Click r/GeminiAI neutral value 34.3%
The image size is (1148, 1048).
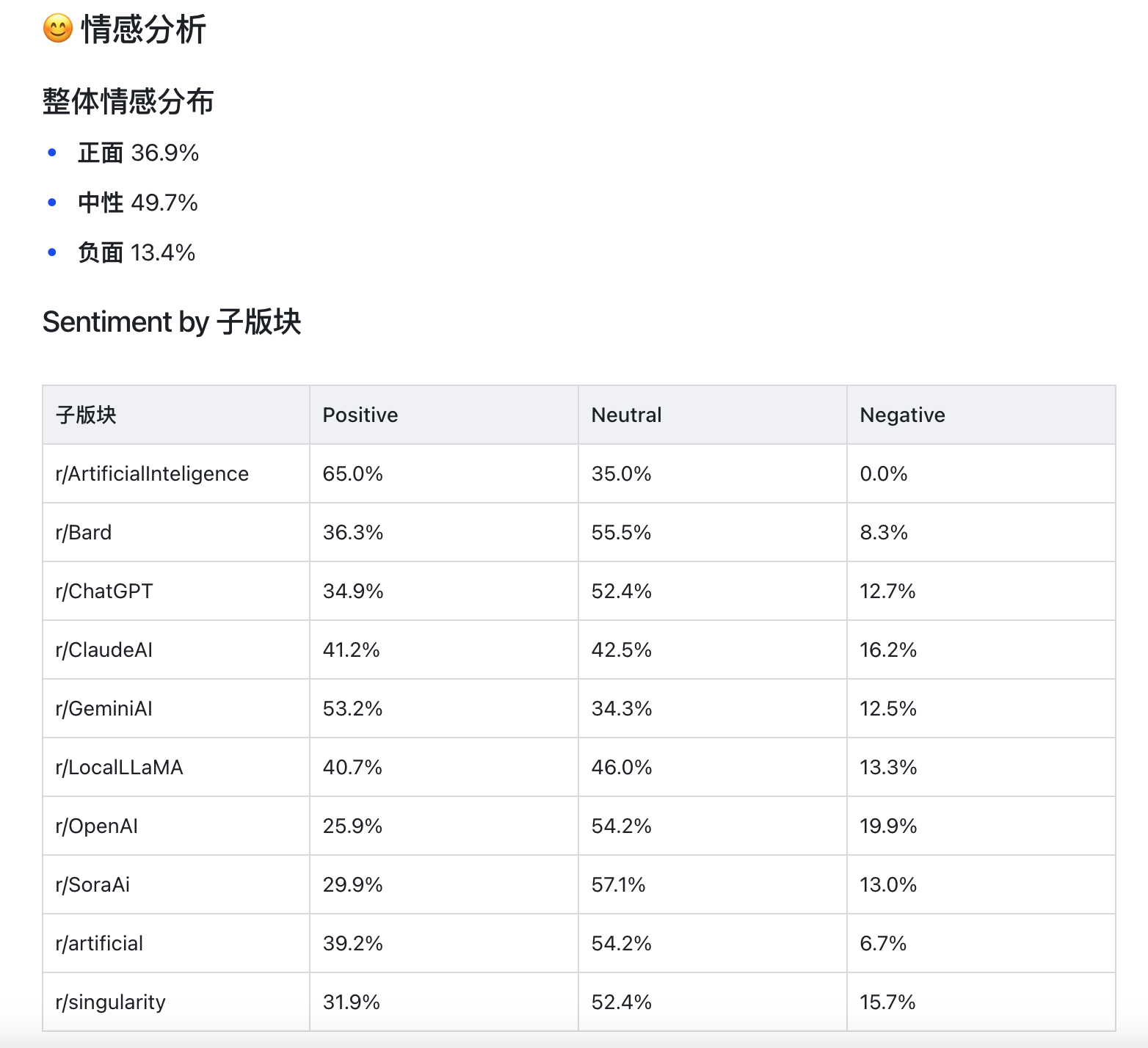pos(621,708)
